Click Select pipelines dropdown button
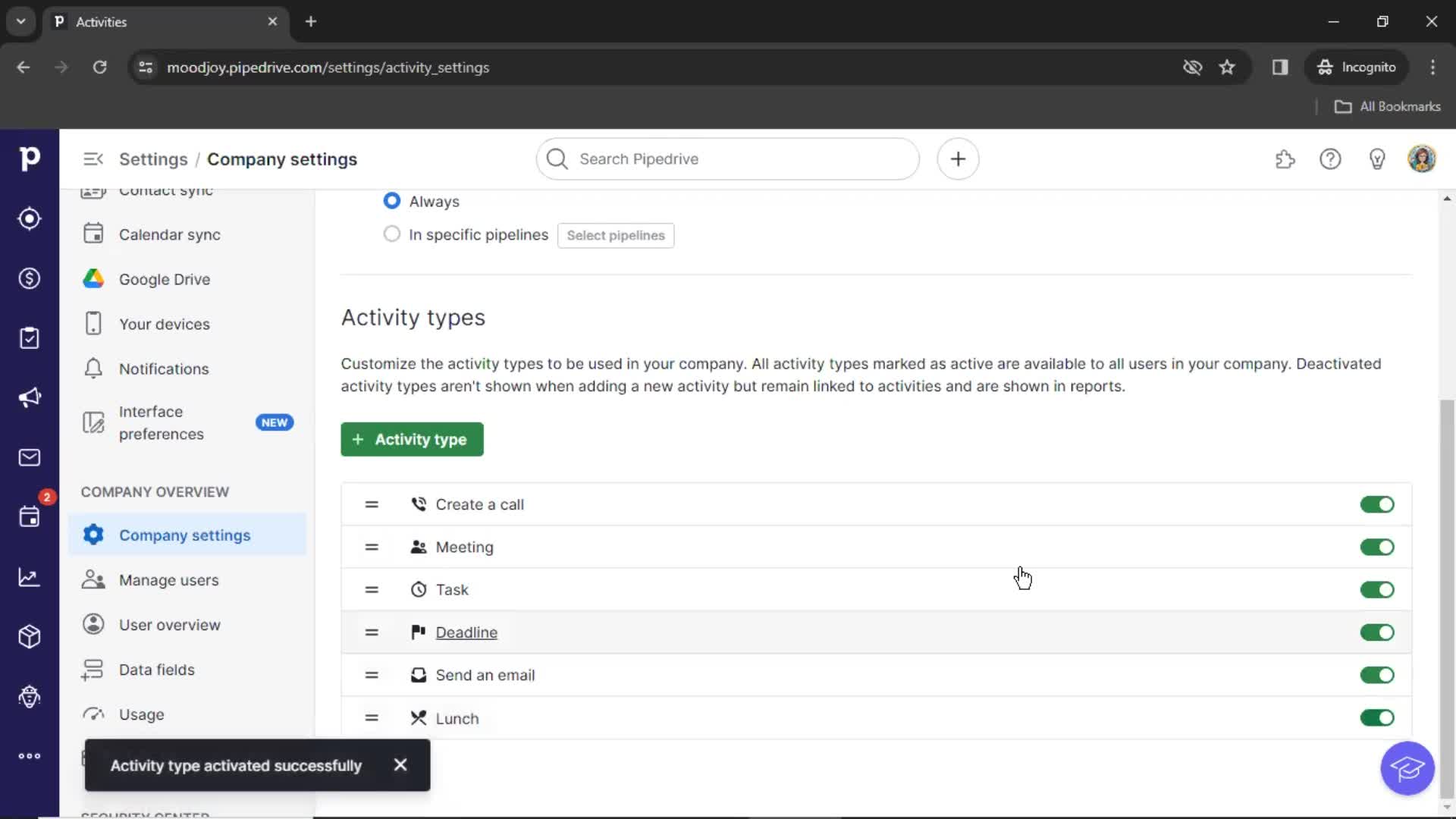This screenshot has width=1456, height=819. click(614, 234)
